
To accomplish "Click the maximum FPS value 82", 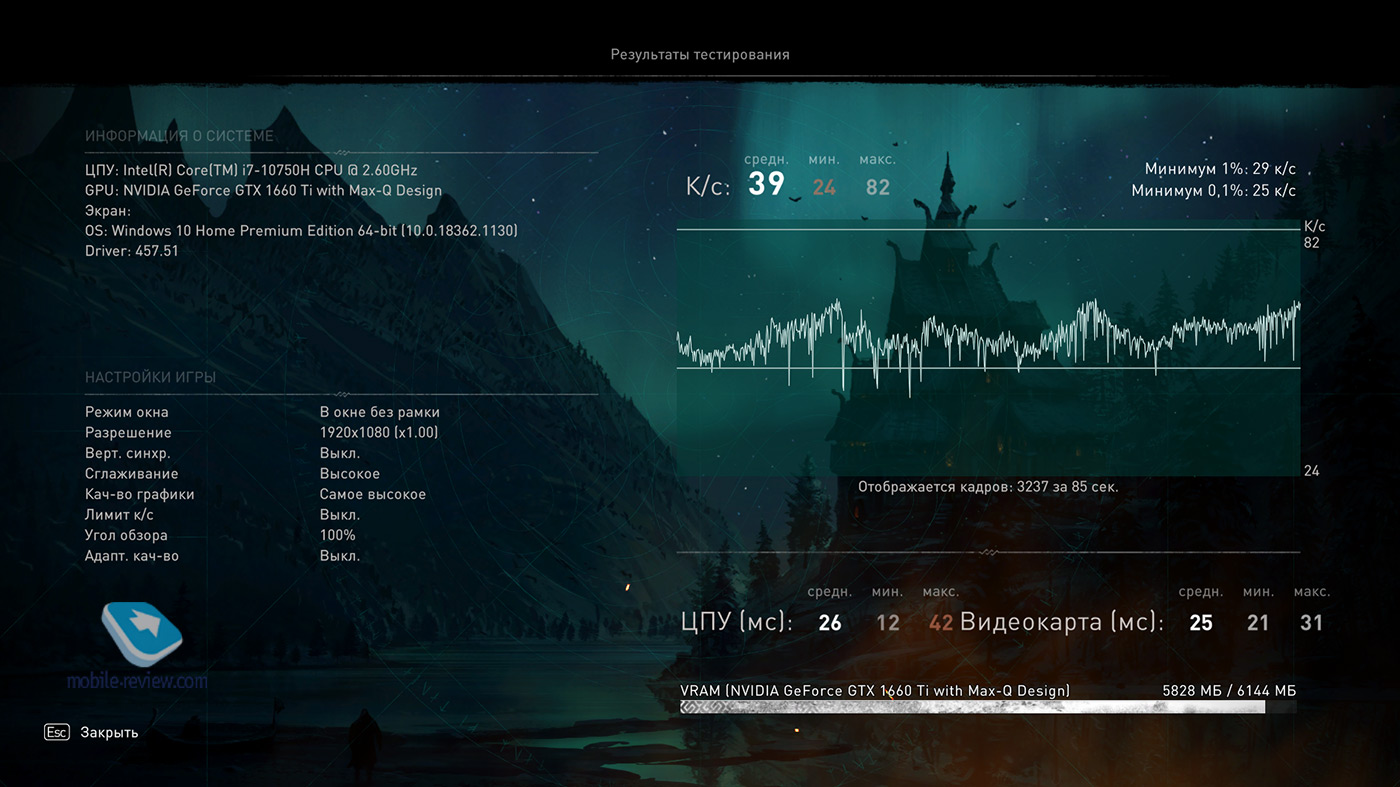I will (878, 187).
